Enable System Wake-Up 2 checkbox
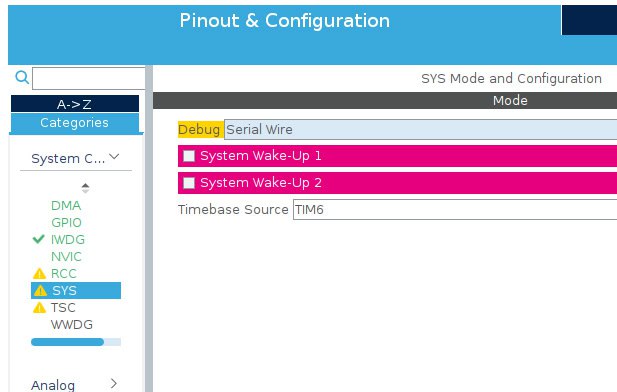 pyautogui.click(x=189, y=183)
